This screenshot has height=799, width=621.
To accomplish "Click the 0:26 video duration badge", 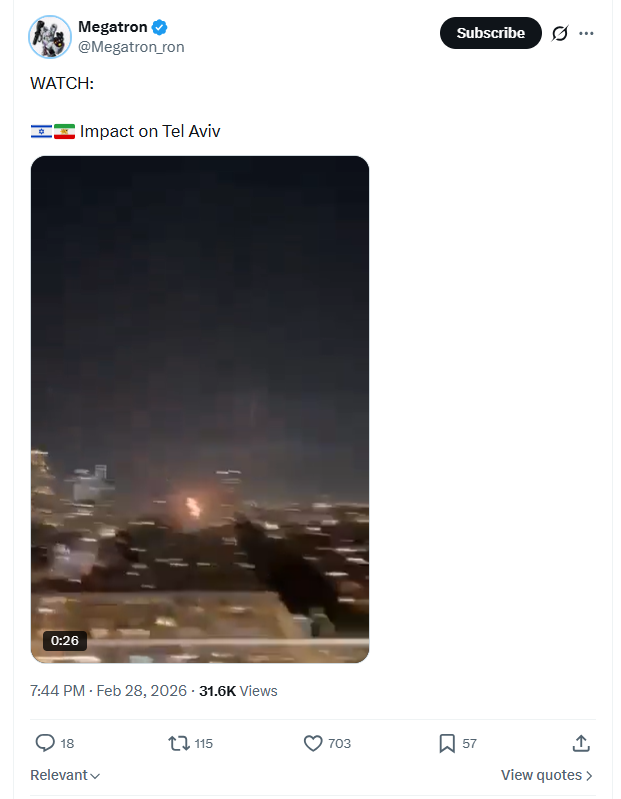I will coord(65,641).
